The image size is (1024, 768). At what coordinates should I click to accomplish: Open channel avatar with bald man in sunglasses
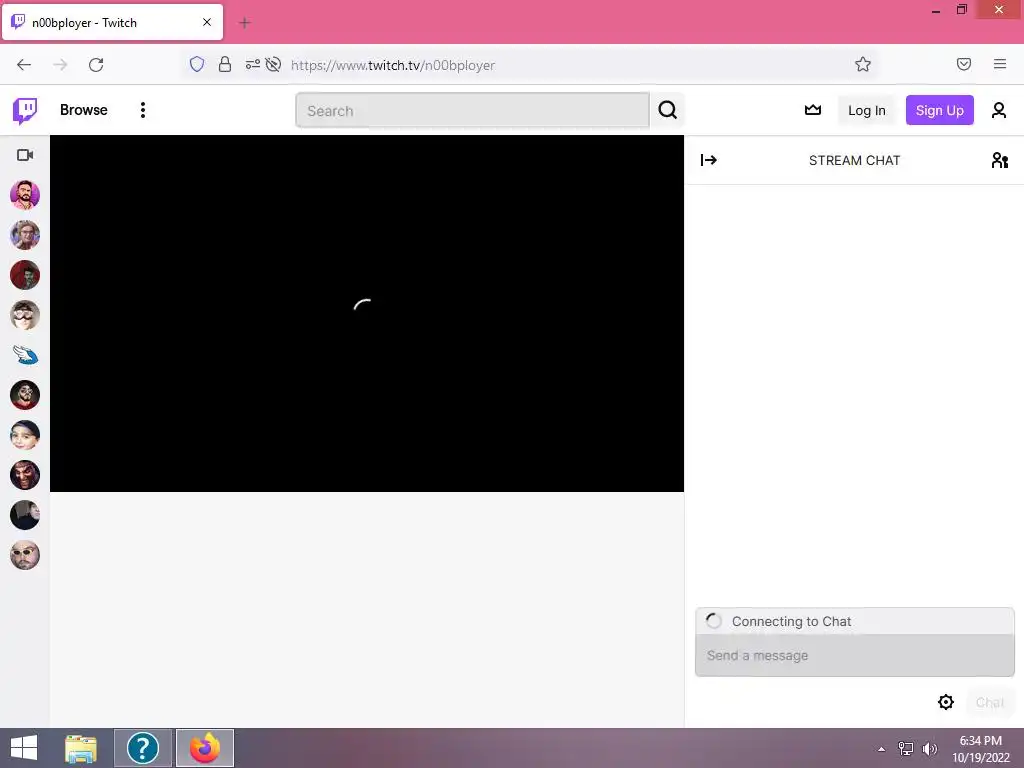point(25,555)
